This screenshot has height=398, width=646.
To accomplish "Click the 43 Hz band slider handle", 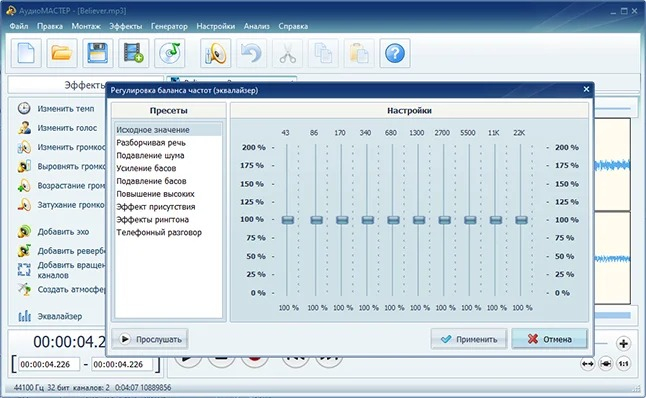I will (x=288, y=220).
